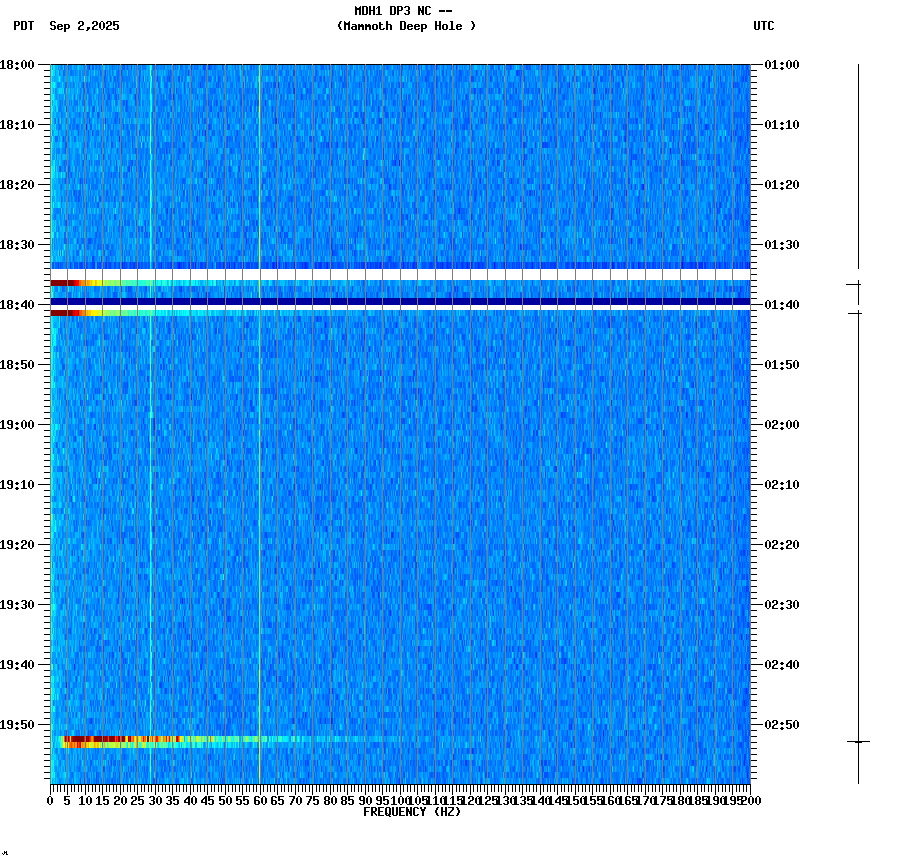Click the 18:00 time label
Viewport: 902px width, 864px height.
(x=22, y=63)
